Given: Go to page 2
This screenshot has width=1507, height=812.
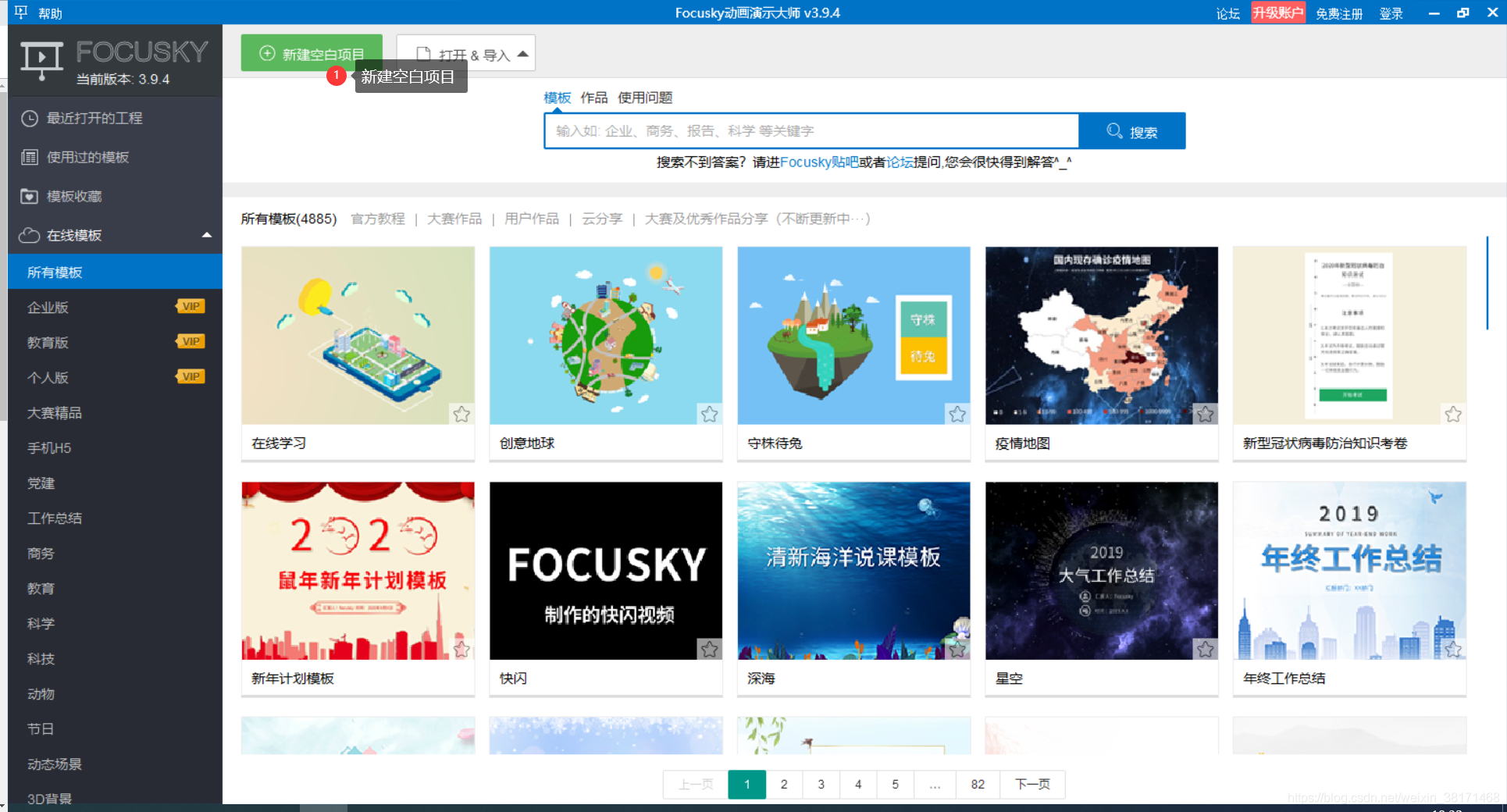Looking at the screenshot, I should 784,784.
